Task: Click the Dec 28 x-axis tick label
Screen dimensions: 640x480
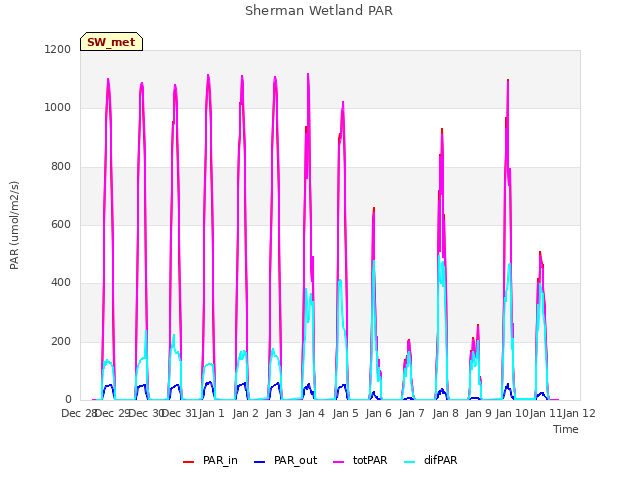Action: (x=78, y=413)
